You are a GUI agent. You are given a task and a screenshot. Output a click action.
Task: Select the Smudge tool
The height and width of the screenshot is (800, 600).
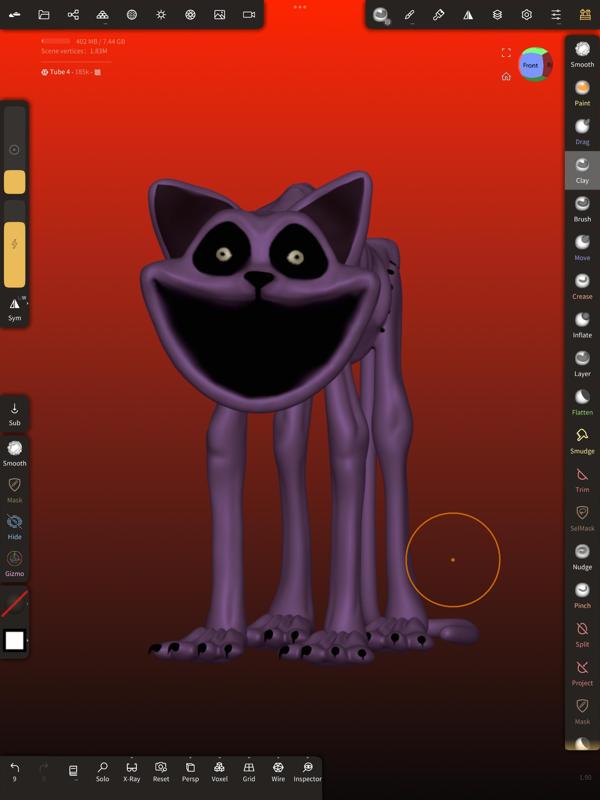click(x=582, y=441)
